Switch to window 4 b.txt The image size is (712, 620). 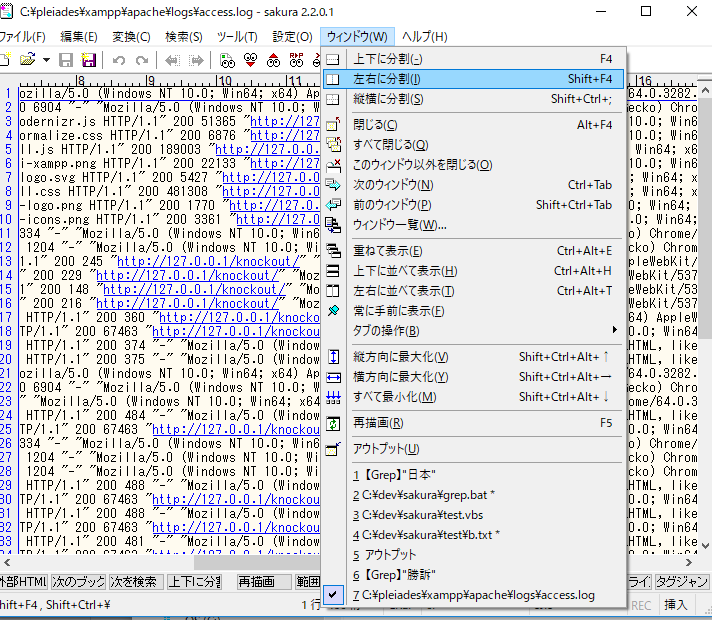pos(473,535)
